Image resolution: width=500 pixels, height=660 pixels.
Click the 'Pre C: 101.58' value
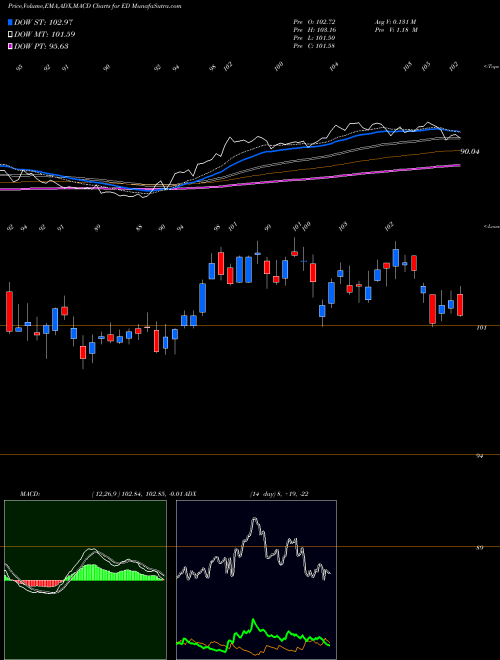tap(314, 46)
